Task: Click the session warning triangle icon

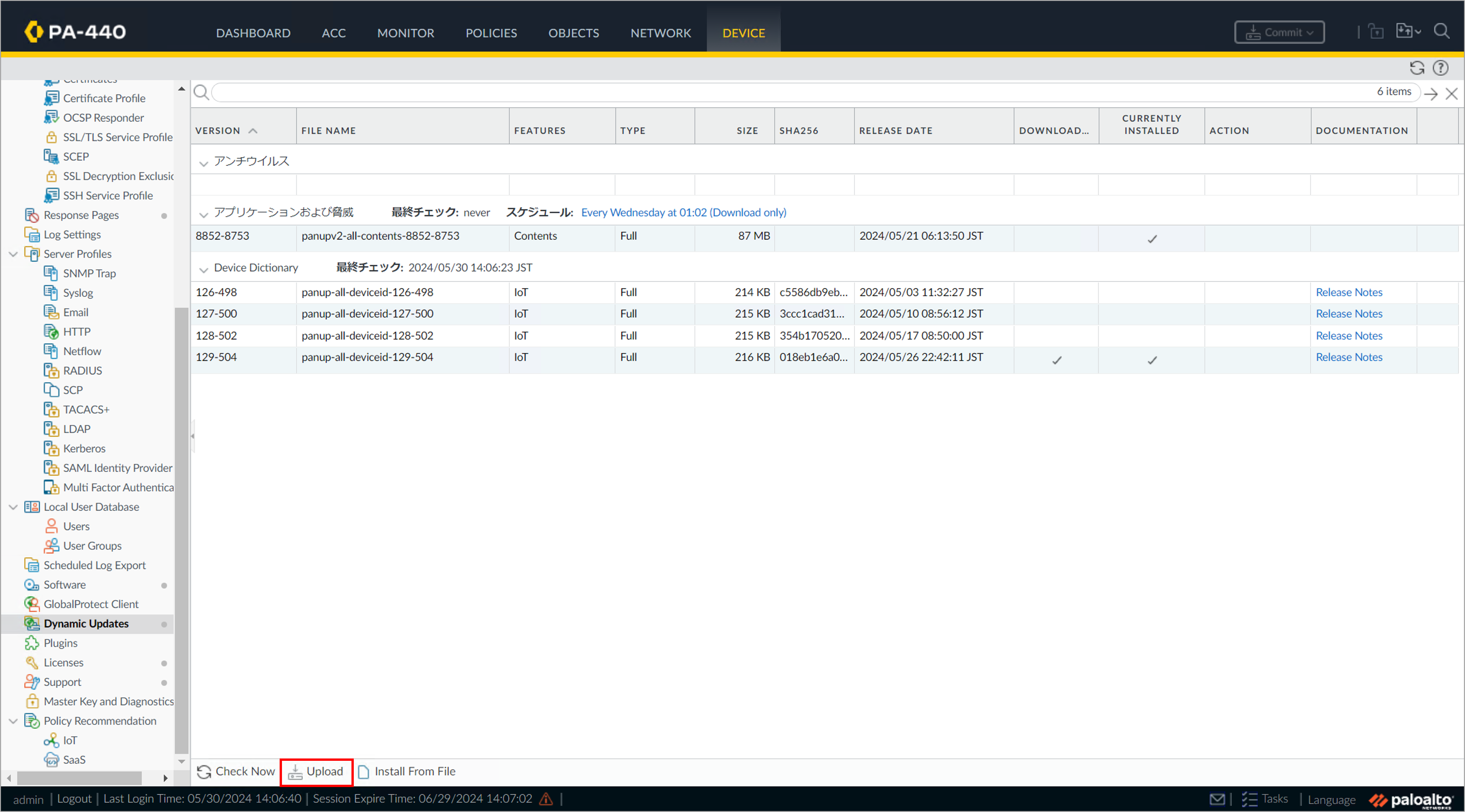Action: [x=546, y=798]
